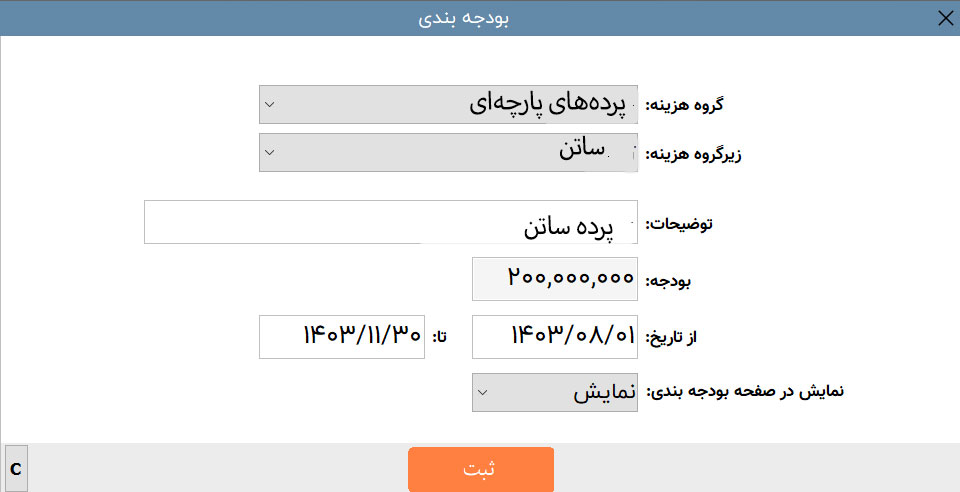Expand the گروه هزینه dropdown arrow
960x492 pixels.
(x=269, y=105)
